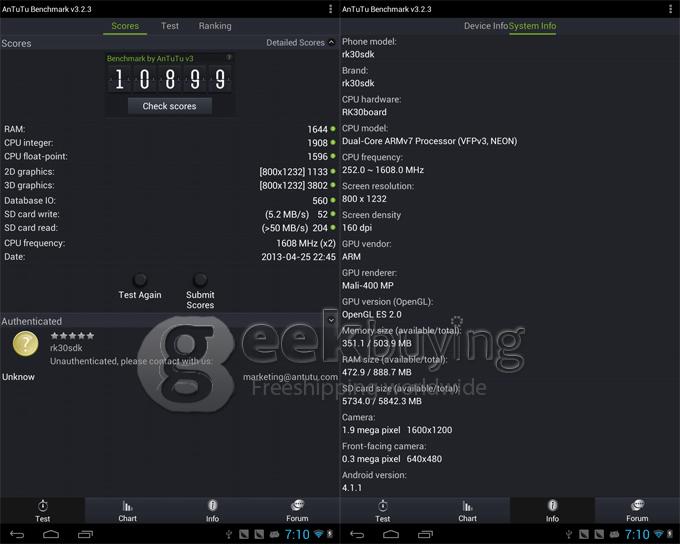Screen dimensions: 680x544
Task: Click the Check scores button
Action: click(x=170, y=106)
